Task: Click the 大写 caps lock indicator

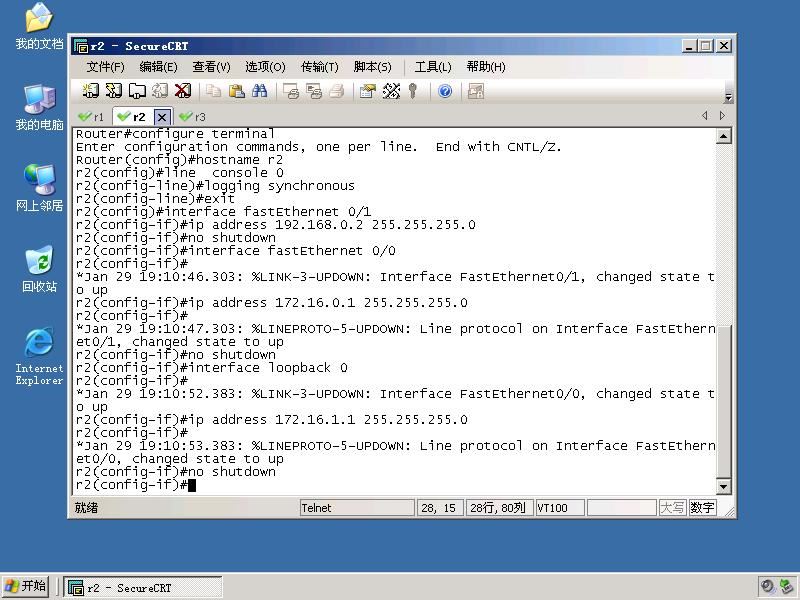Action: [672, 508]
